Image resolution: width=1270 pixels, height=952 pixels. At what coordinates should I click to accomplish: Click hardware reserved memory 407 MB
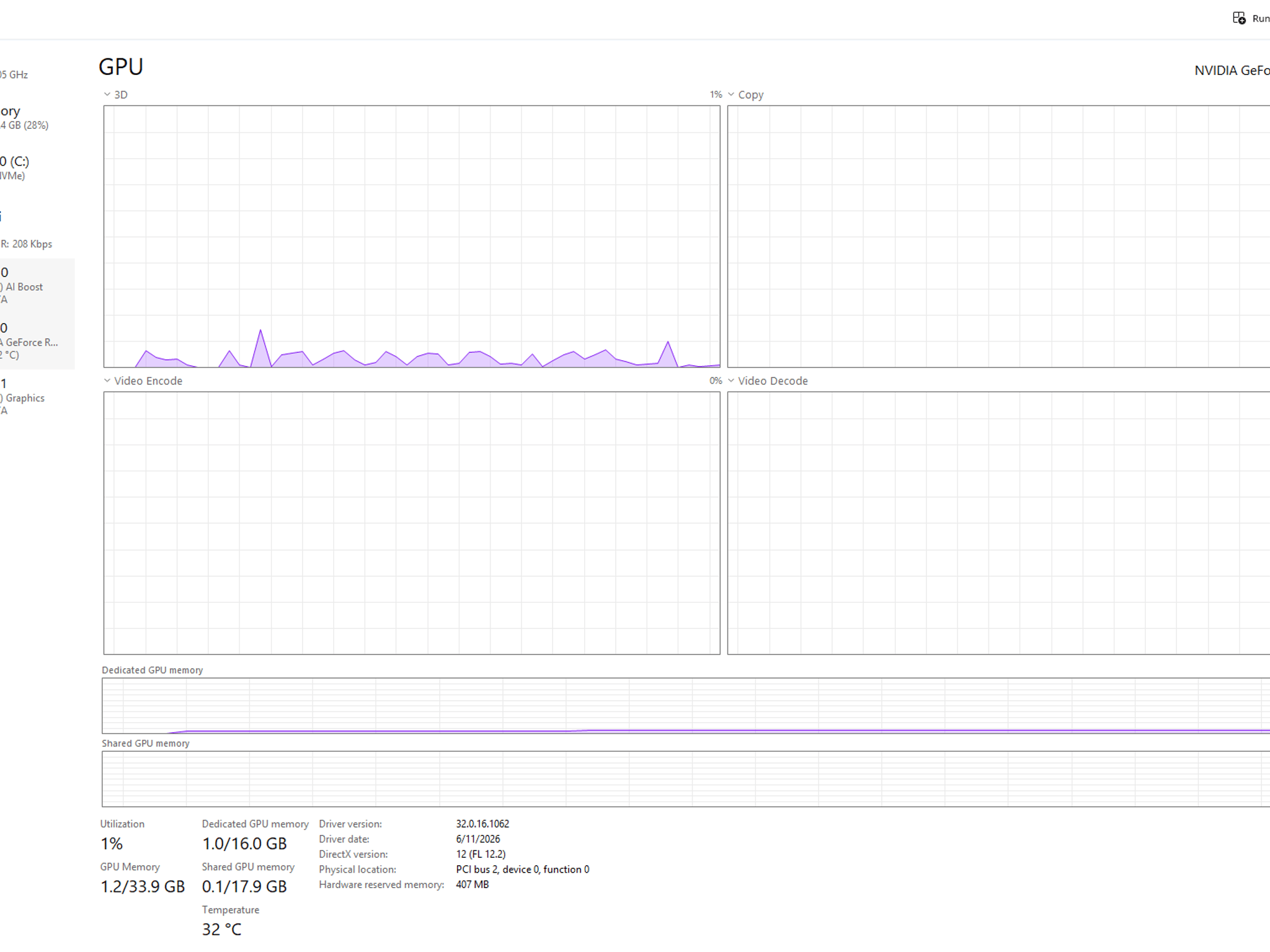tap(472, 884)
